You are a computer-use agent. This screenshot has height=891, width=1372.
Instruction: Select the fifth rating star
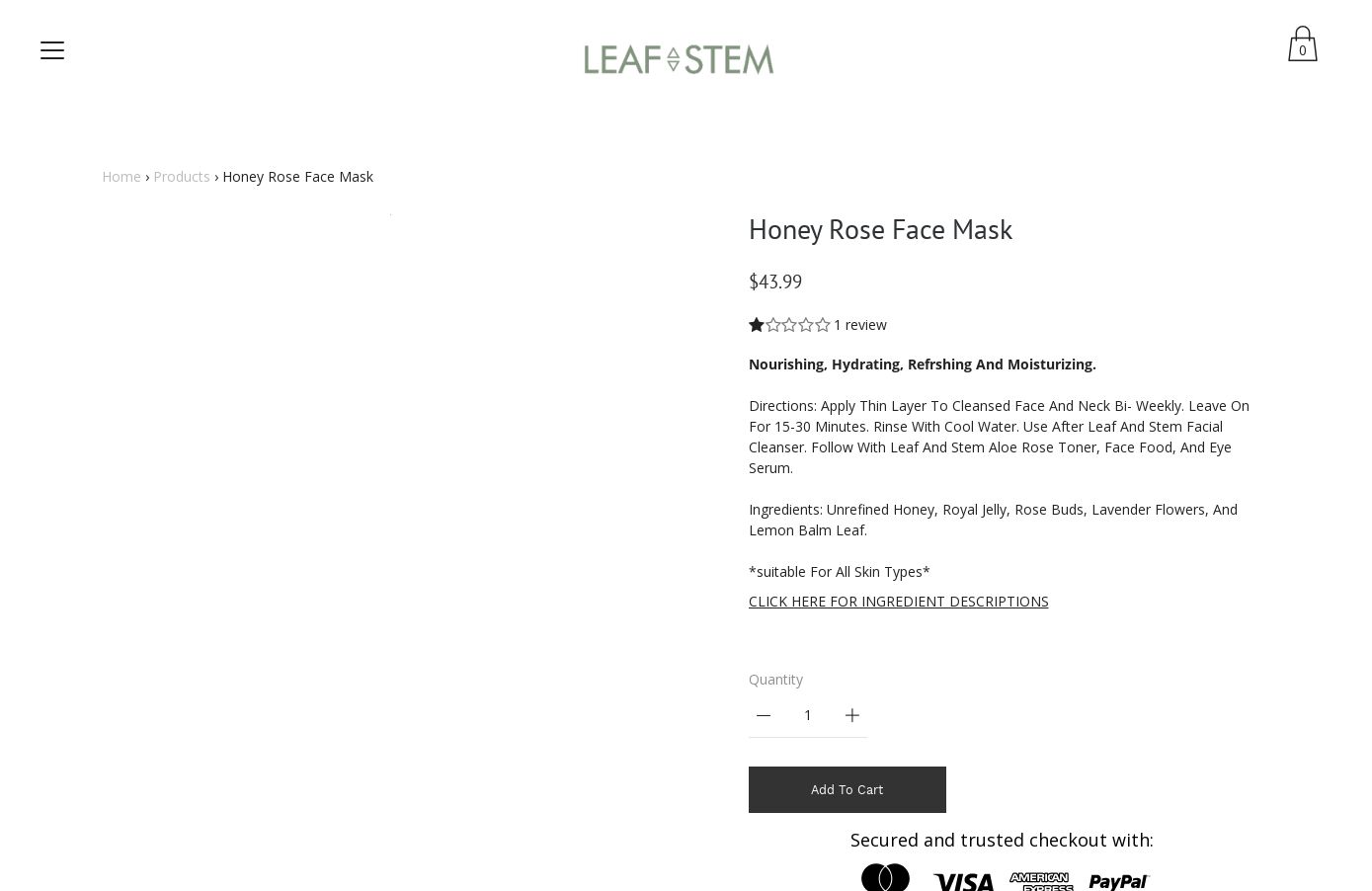[x=823, y=324]
